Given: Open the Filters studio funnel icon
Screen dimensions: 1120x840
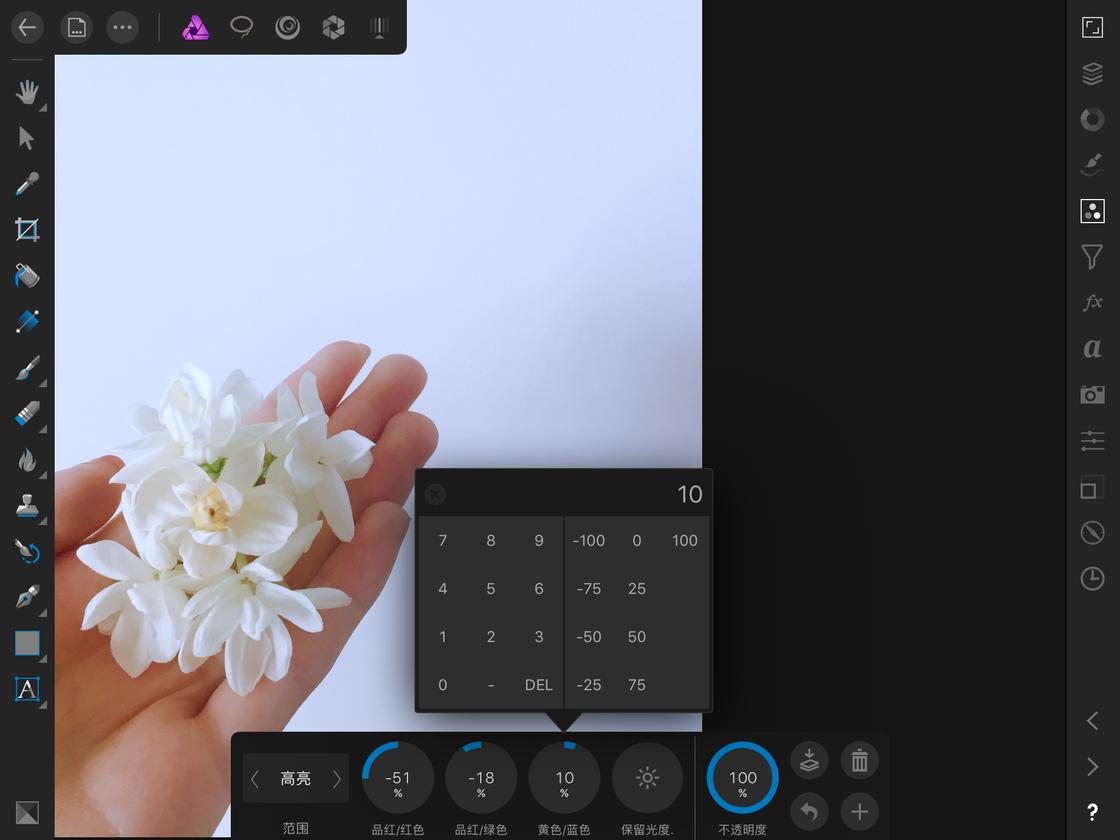Looking at the screenshot, I should point(1092,257).
